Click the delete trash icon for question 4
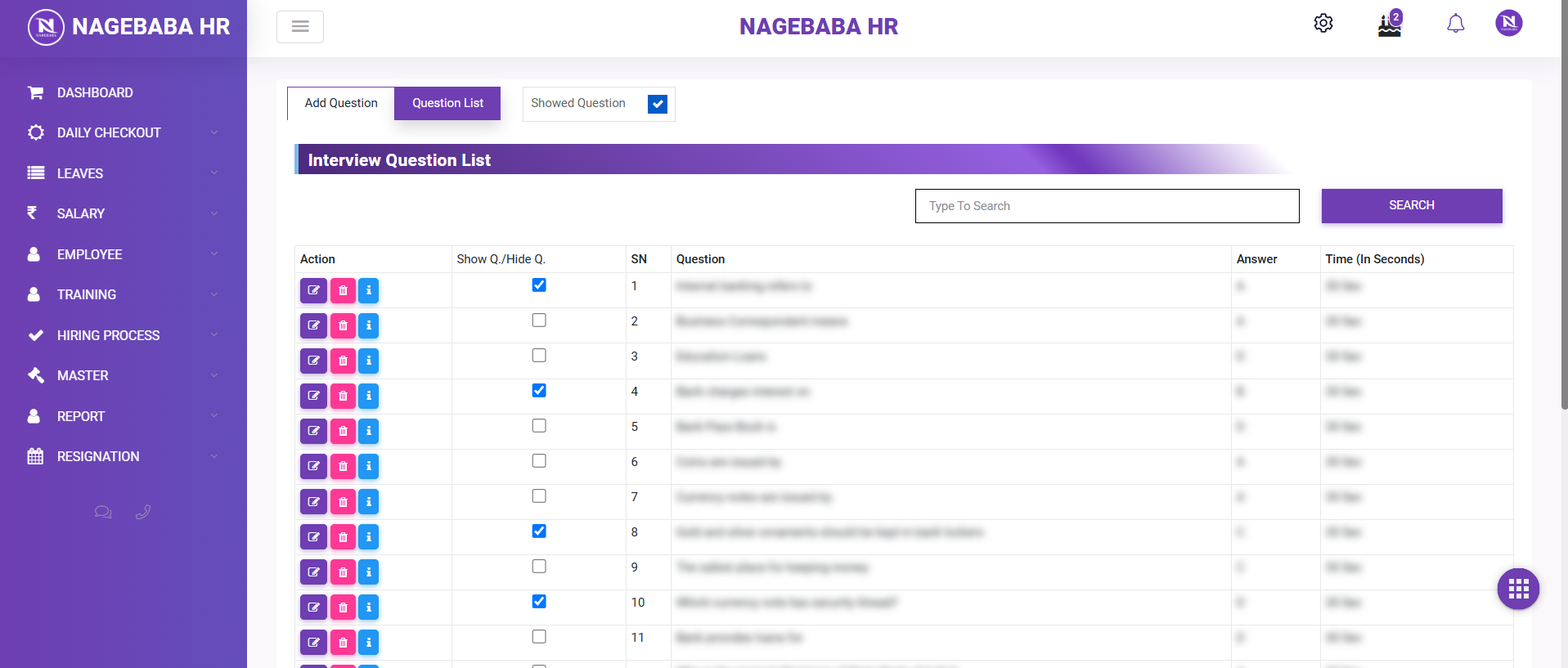This screenshot has height=668, width=1568. 343,396
